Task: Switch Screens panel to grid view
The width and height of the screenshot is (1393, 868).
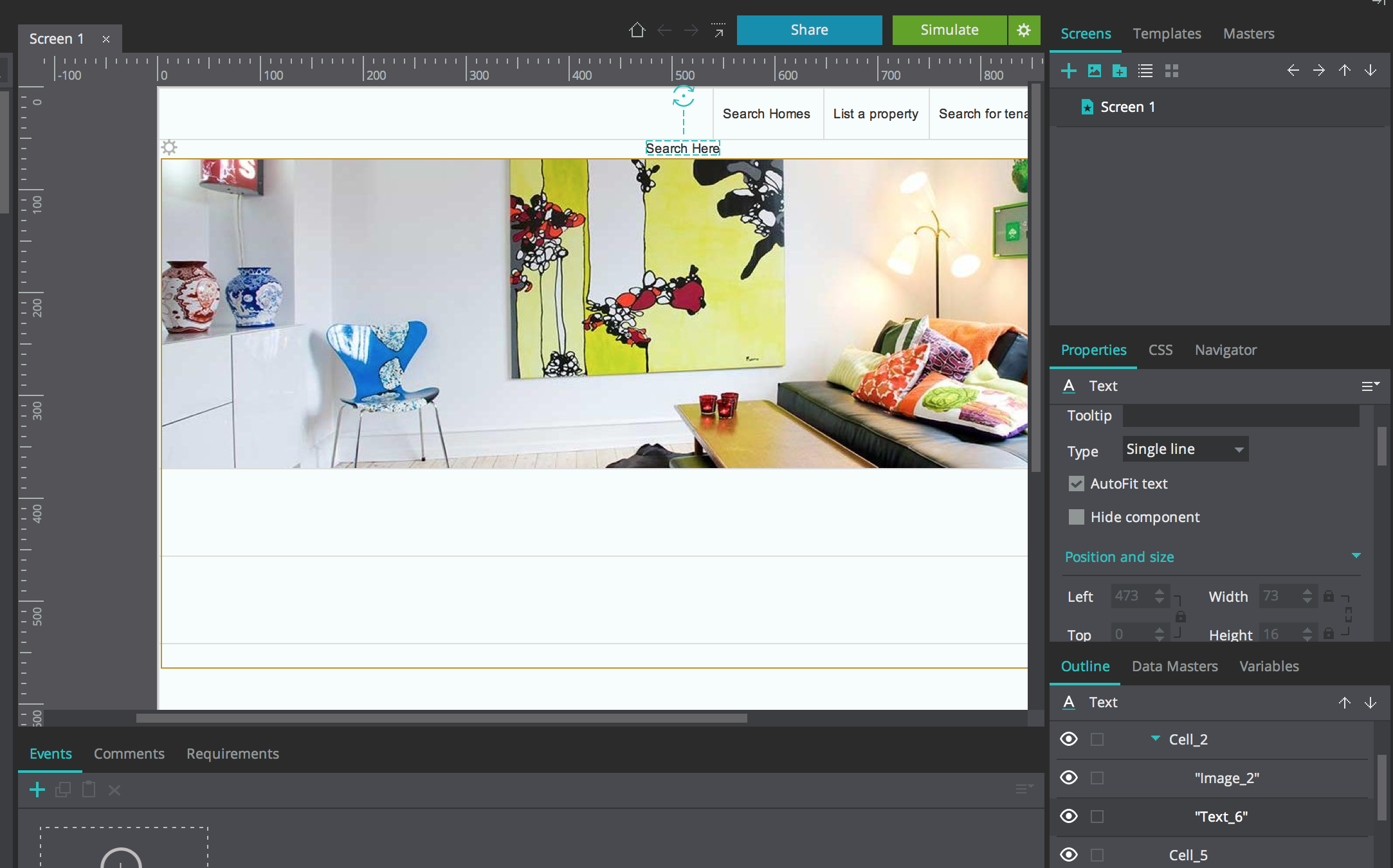Action: pyautogui.click(x=1171, y=71)
